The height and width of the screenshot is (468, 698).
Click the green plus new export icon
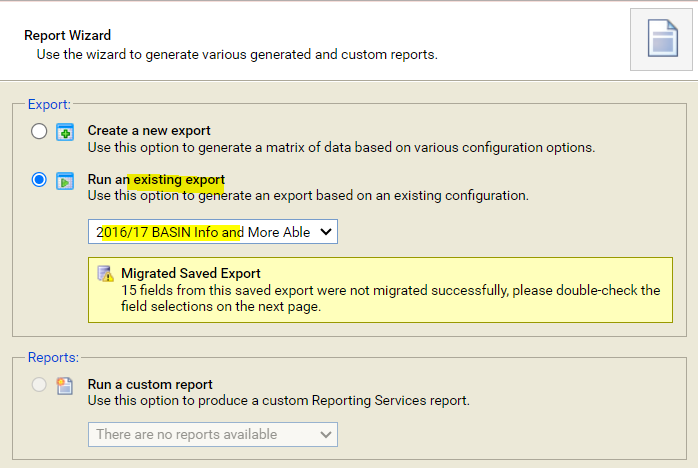(x=65, y=132)
